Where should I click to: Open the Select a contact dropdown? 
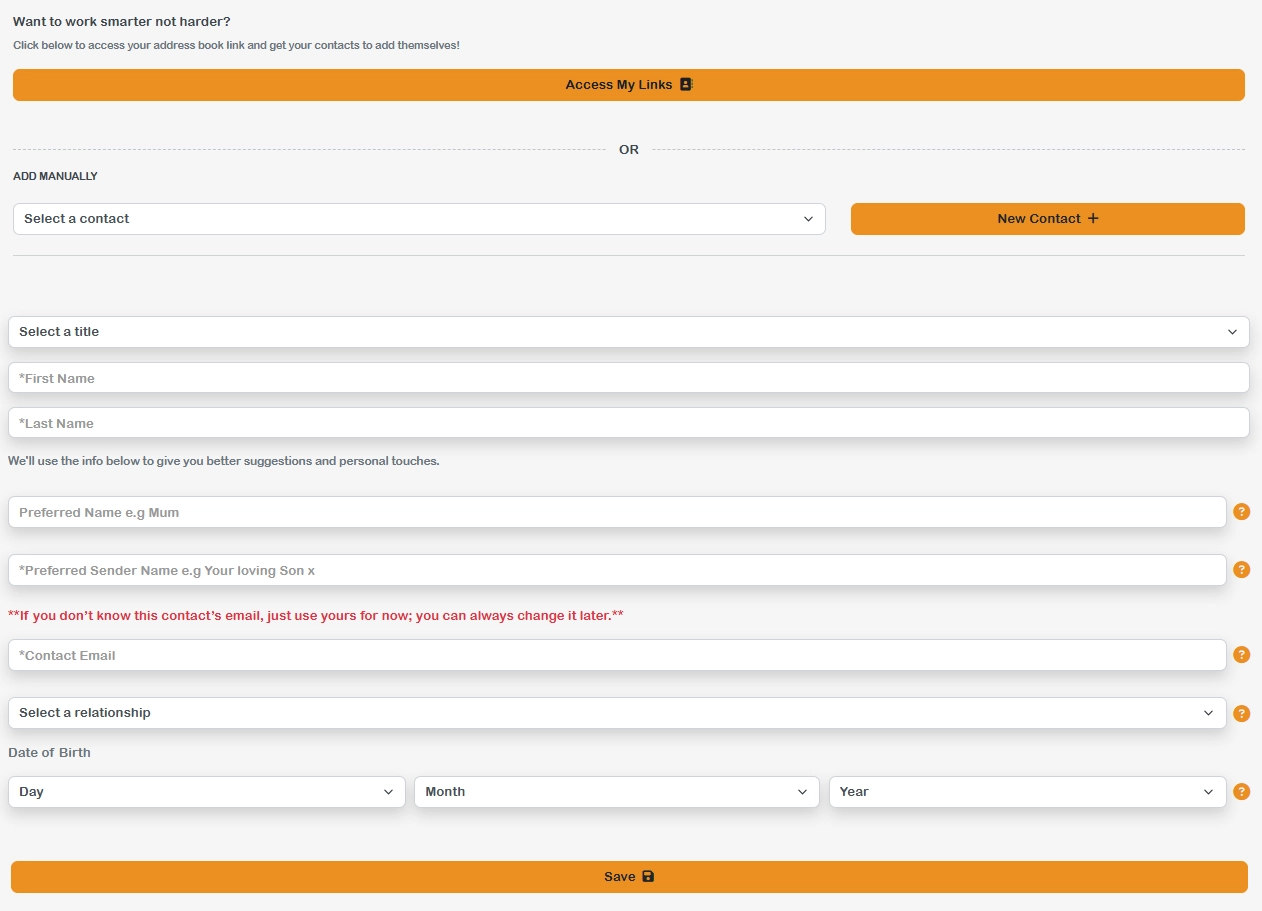(419, 219)
